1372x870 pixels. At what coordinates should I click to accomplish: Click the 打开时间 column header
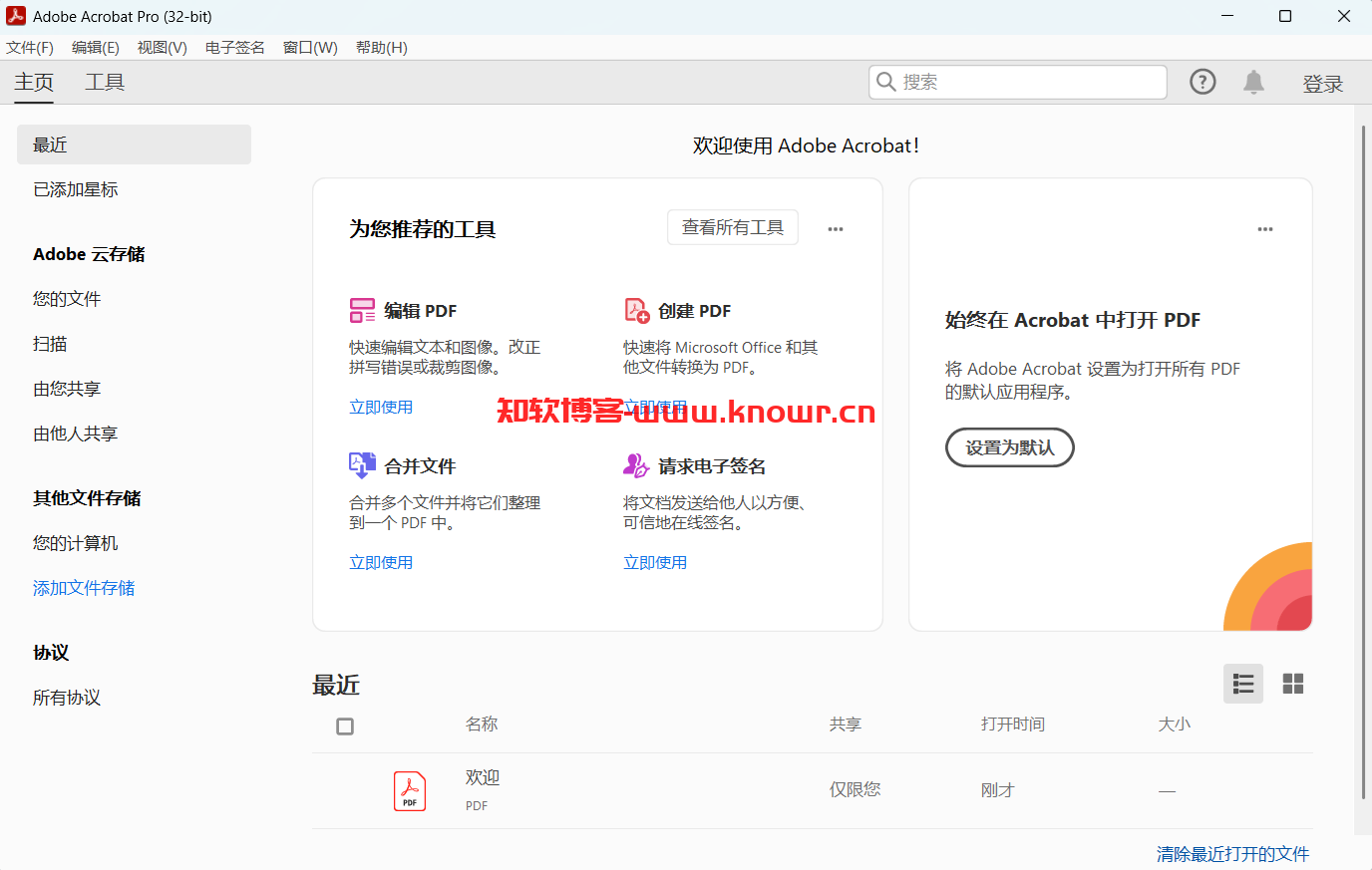(1013, 725)
